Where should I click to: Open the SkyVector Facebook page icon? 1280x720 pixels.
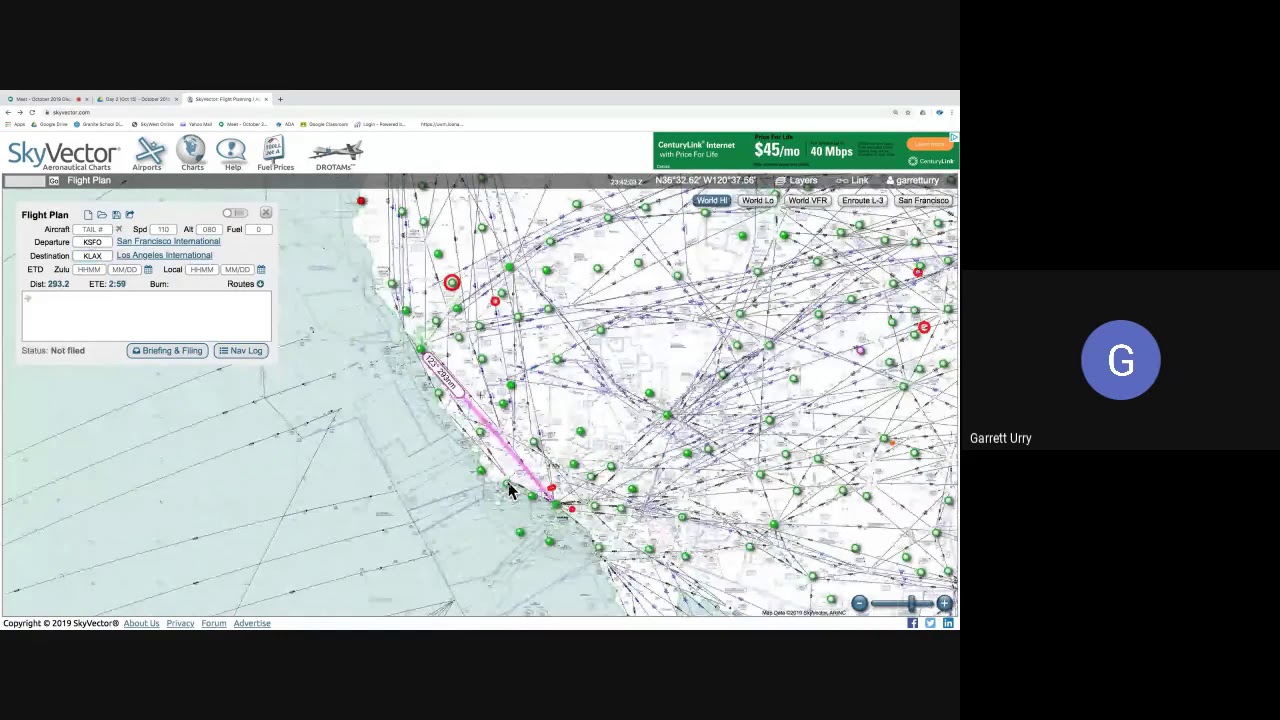tap(912, 623)
